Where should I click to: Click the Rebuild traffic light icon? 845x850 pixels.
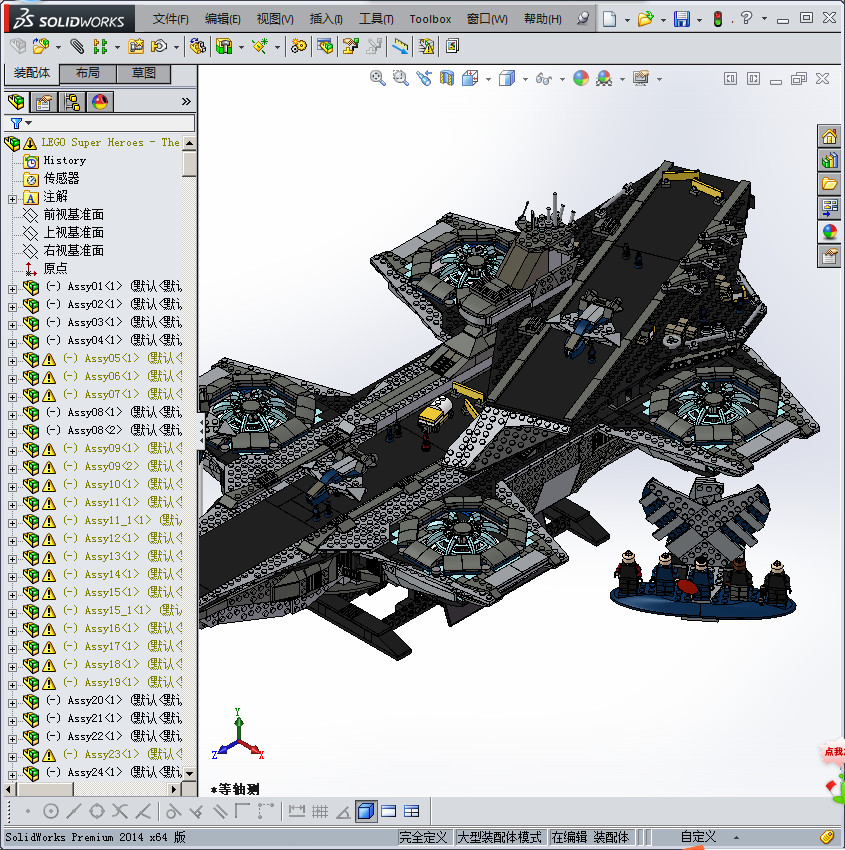[718, 19]
